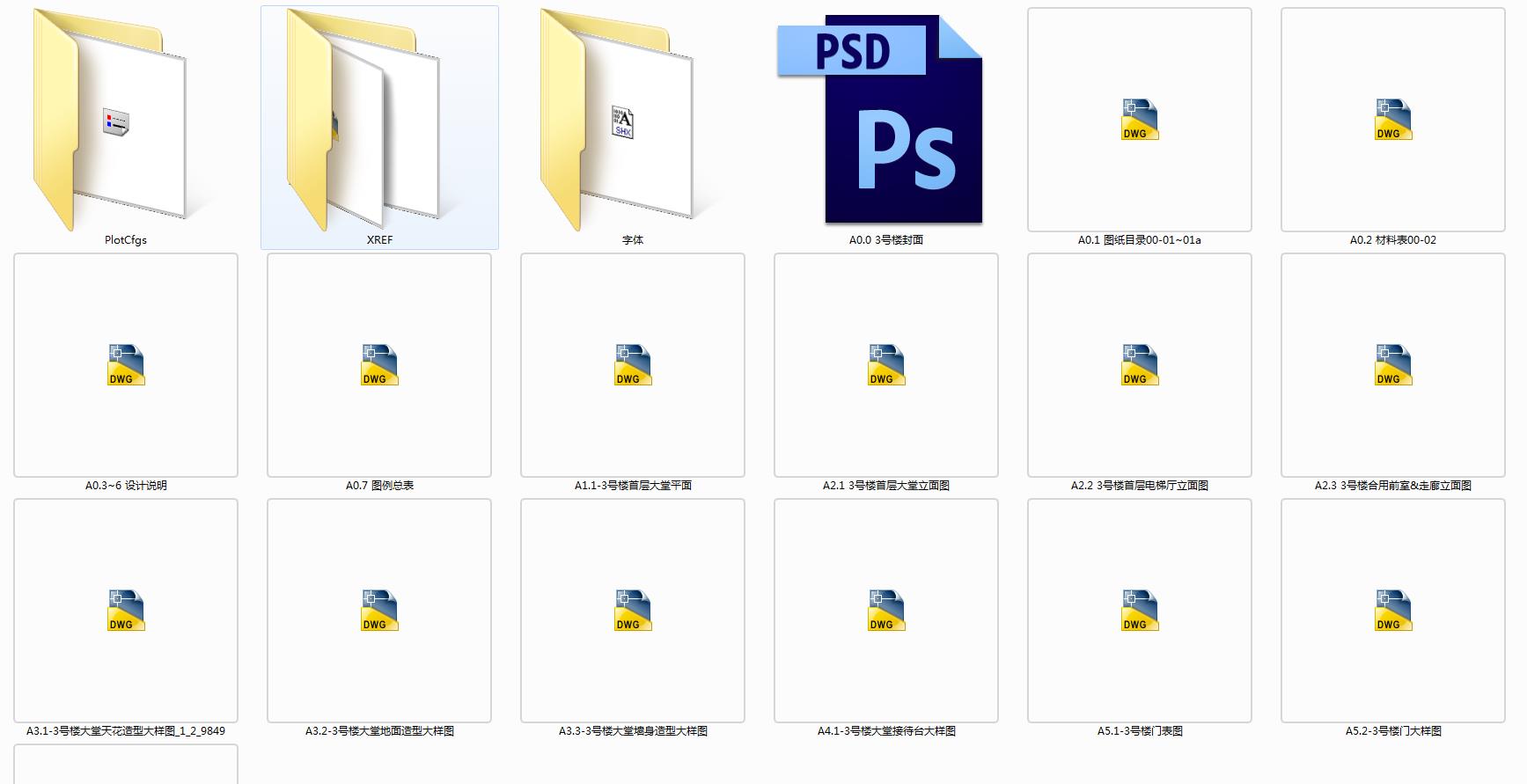This screenshot has width=1527, height=784.
Task: Click the file name A3.2-3号楼大堂地面造型大样图
Action: 379,731
